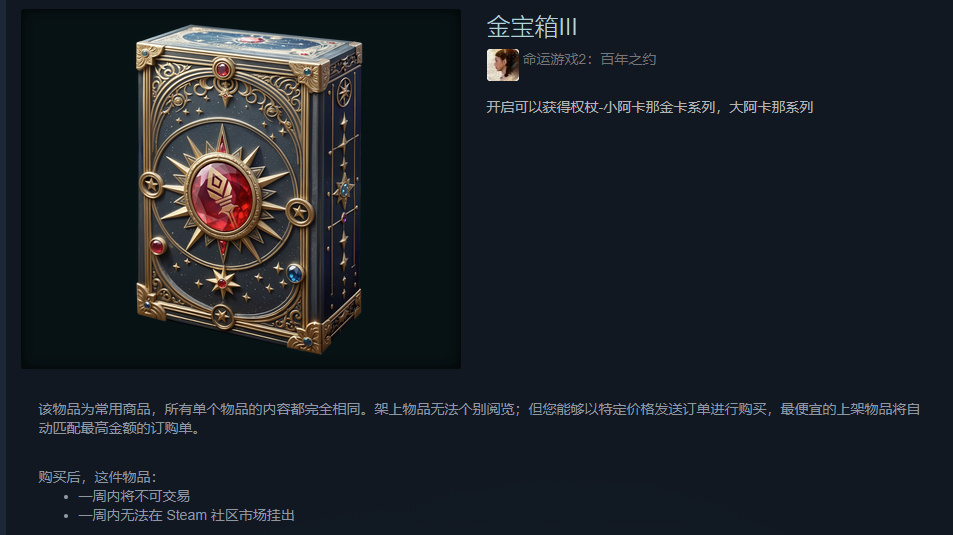The image size is (953, 535).
Task: Click the small red gem at lower left of box
Action: (157, 246)
